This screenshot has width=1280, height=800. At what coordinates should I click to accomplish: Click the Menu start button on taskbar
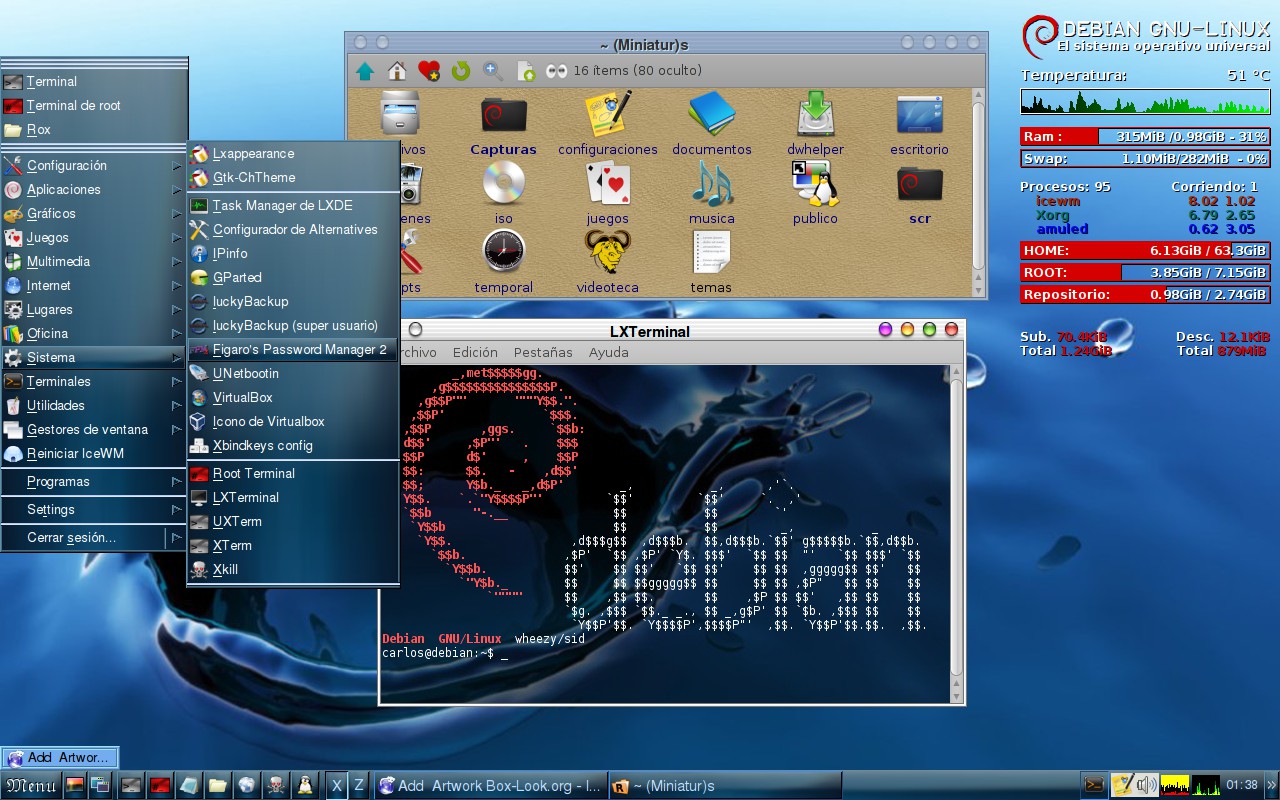click(x=30, y=786)
